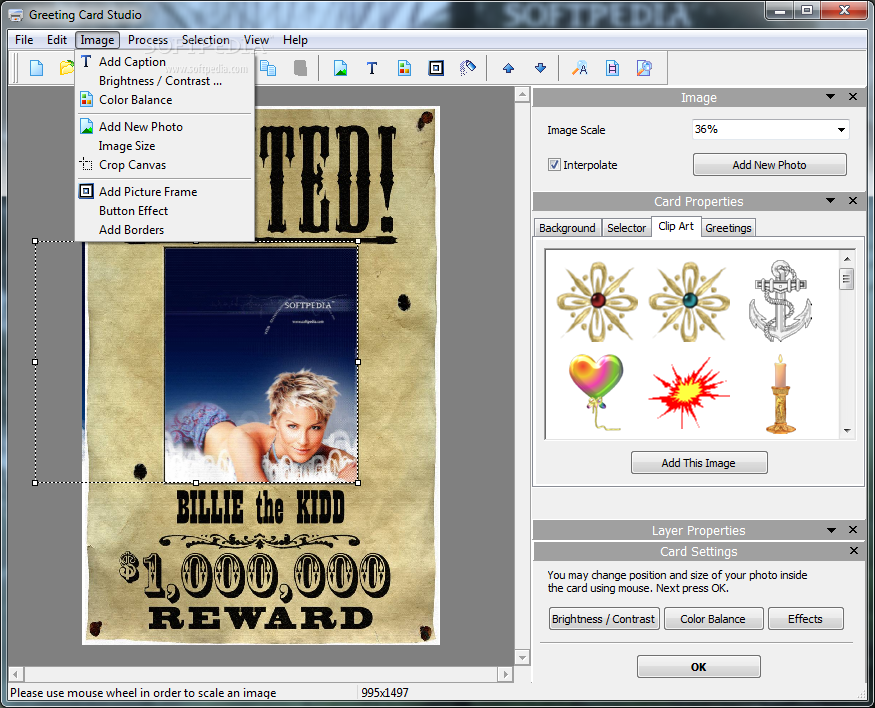875x708 pixels.
Task: Click the Add Picture Frame toolbar icon
Action: pos(436,68)
